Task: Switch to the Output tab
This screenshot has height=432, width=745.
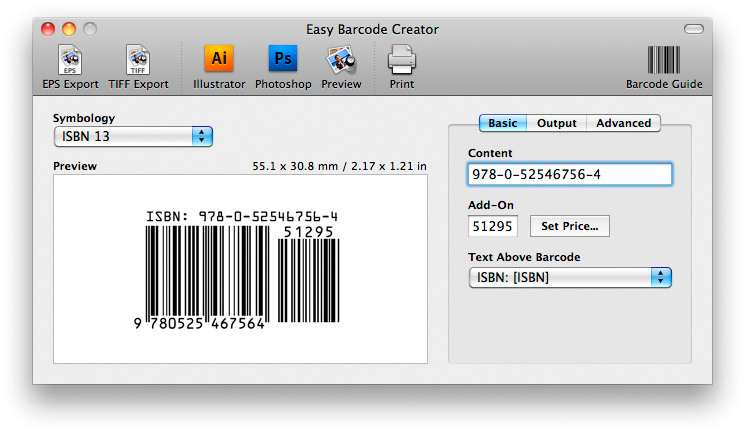Action: point(556,123)
